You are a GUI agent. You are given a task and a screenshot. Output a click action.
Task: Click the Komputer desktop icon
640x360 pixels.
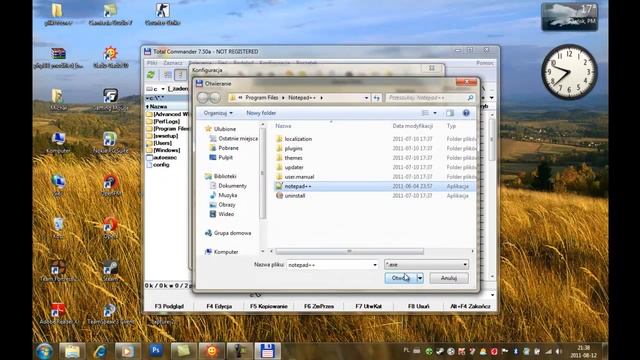click(x=58, y=142)
